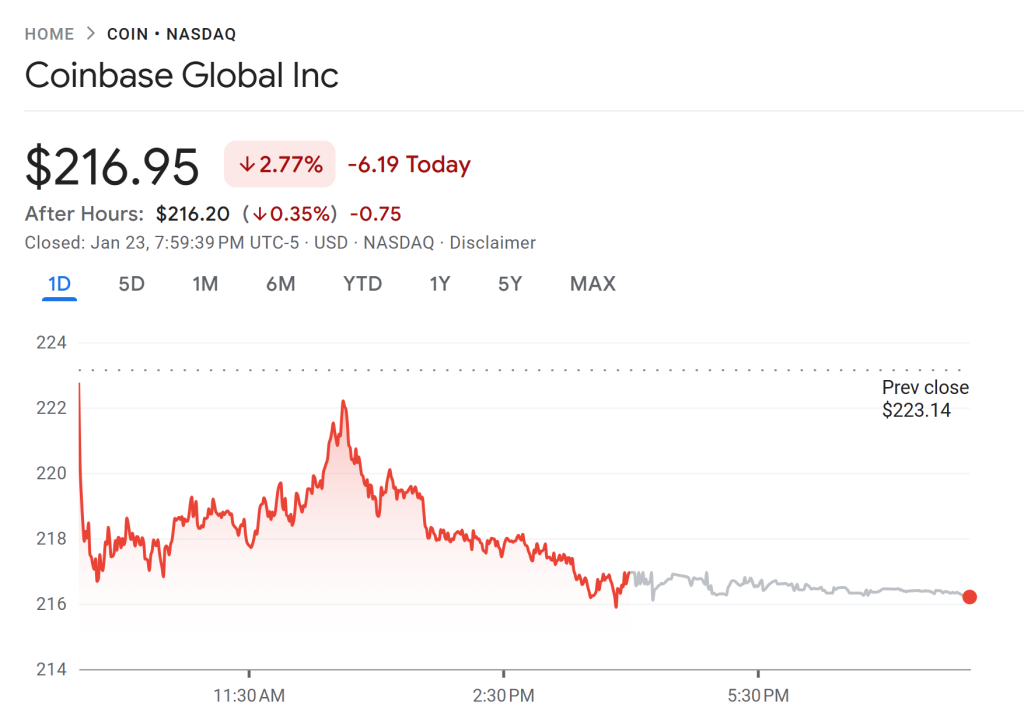Open the Disclaimer link
Screen dimensions: 1024x725
pyautogui.click(x=494, y=242)
